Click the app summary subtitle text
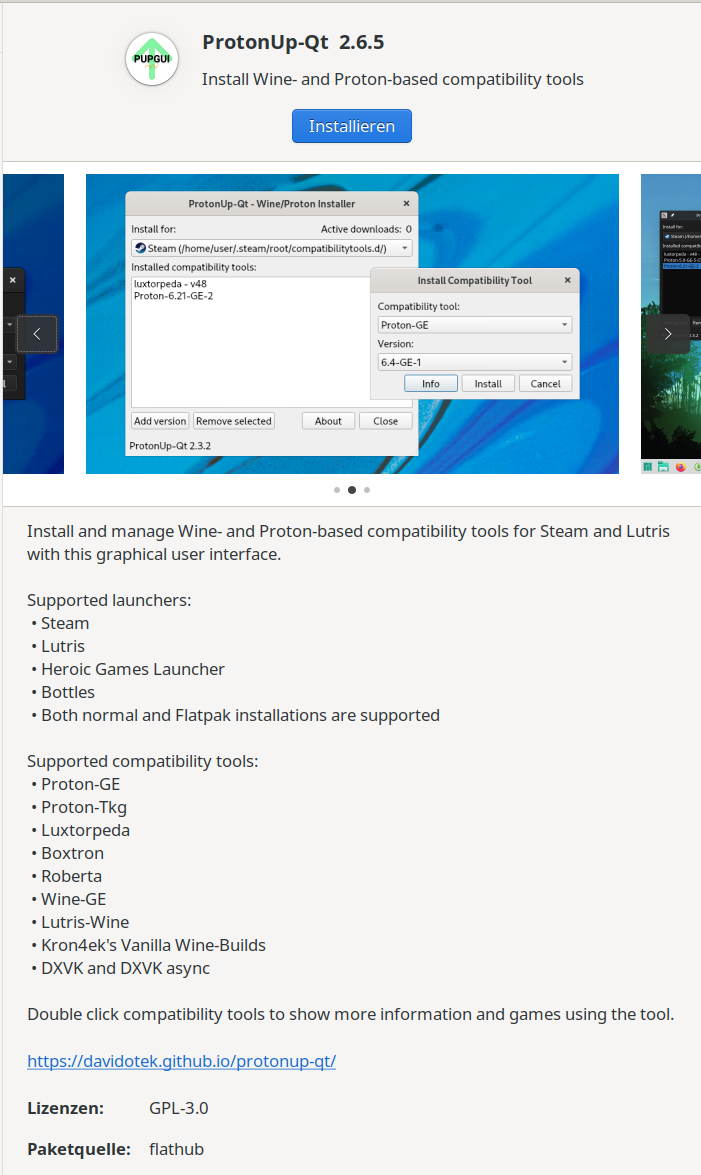 click(x=393, y=79)
